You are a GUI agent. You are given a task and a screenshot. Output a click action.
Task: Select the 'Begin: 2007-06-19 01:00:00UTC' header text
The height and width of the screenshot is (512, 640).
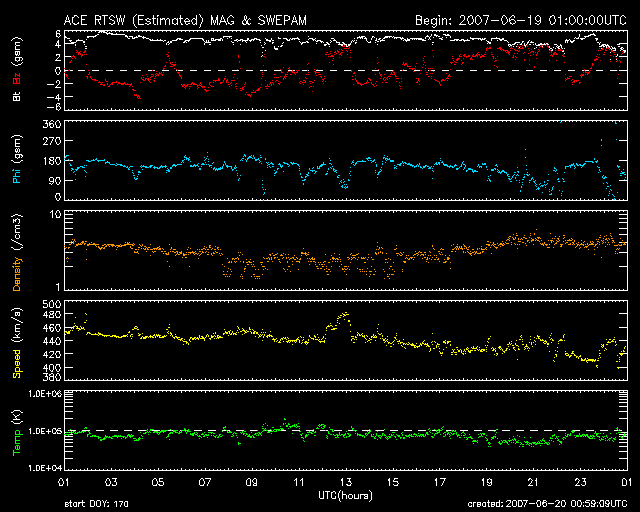click(x=521, y=20)
